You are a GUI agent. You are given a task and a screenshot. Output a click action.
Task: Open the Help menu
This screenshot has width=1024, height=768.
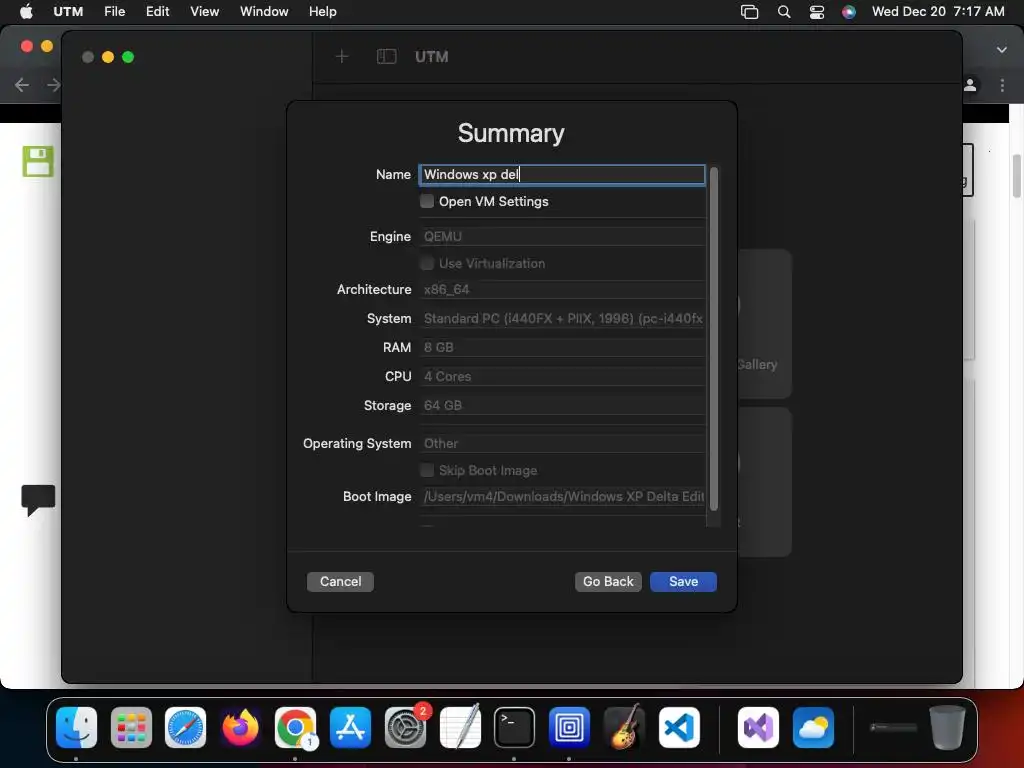click(323, 12)
